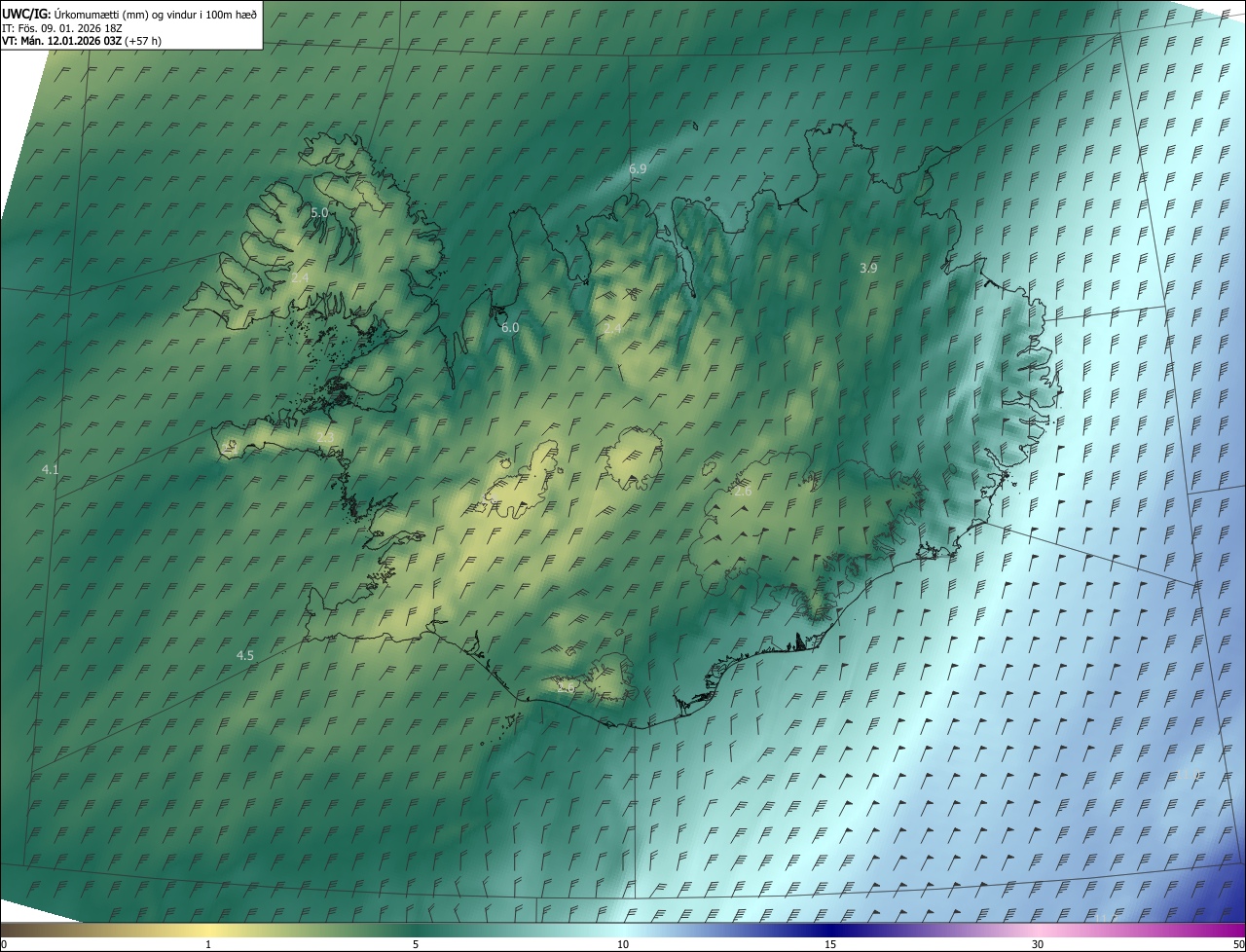
Task: Click the 3.9 value label on the map
Action: pyautogui.click(x=869, y=268)
